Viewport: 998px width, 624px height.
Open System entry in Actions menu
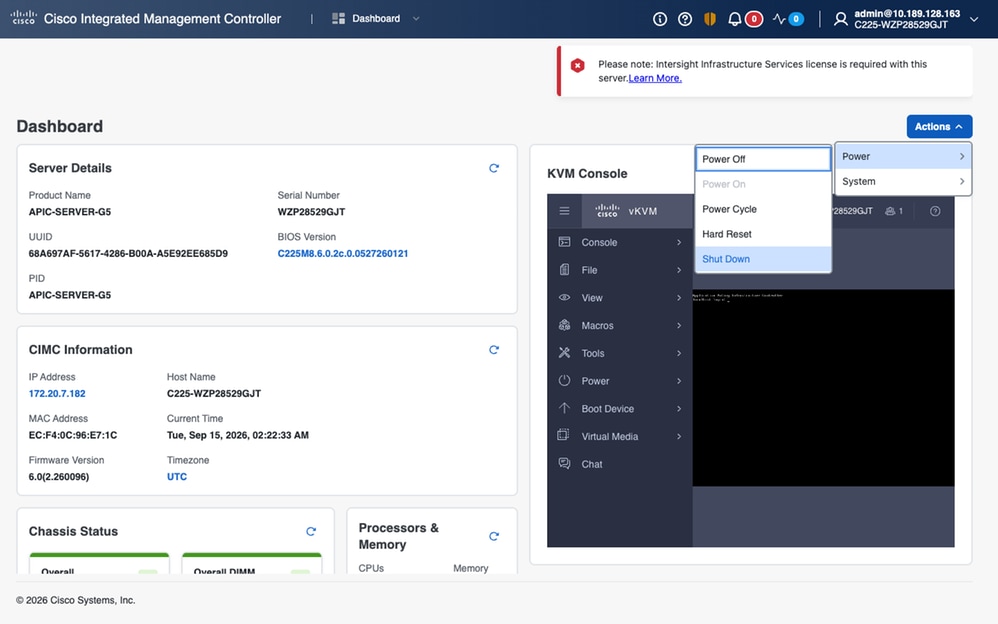click(903, 181)
